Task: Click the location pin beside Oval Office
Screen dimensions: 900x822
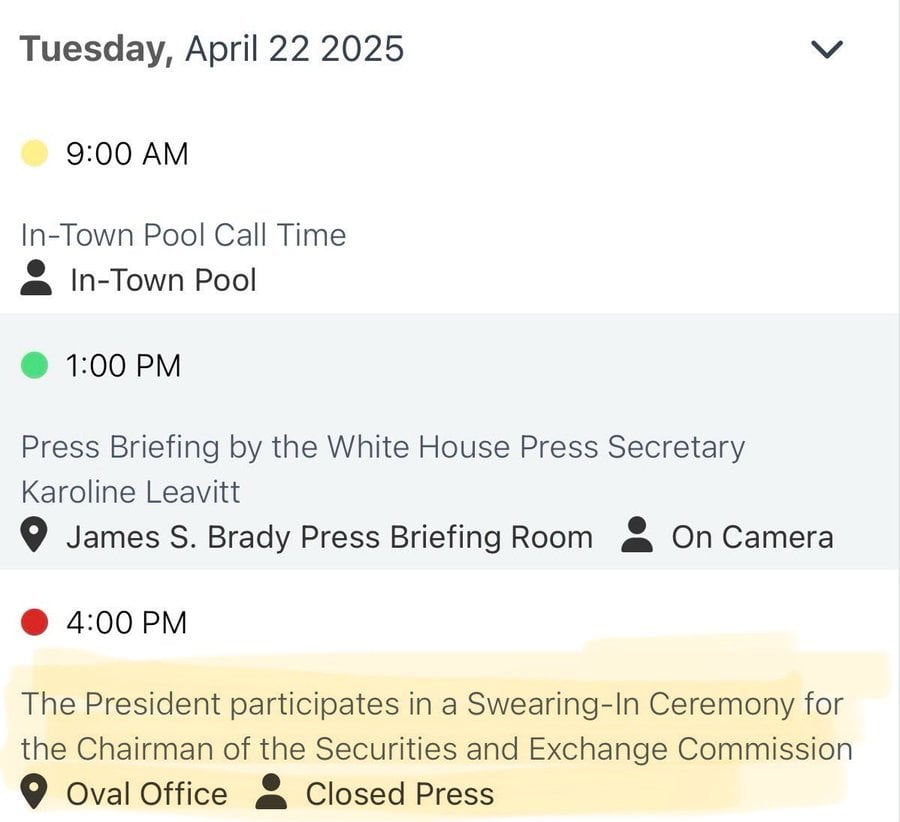Action: 36,794
